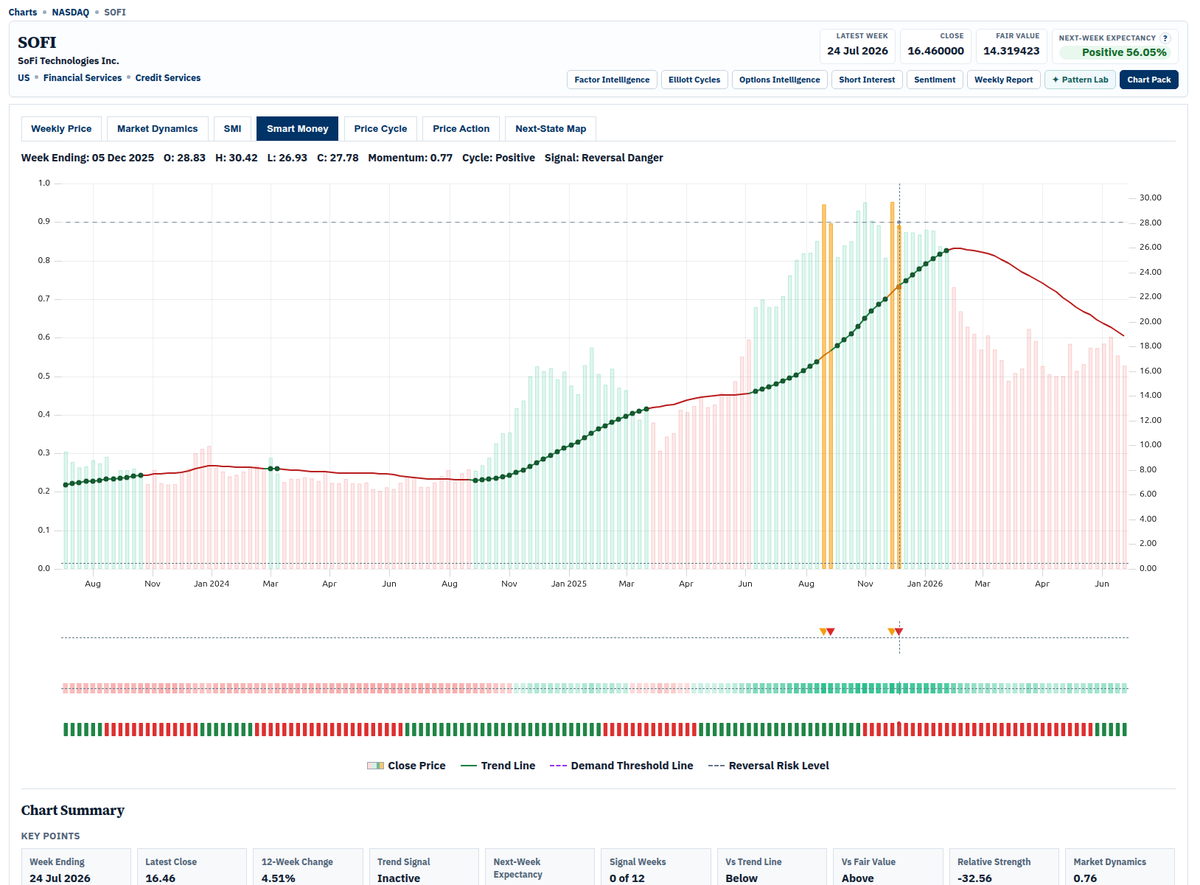Screen dimensions: 1200x885
Task: Click the fair value 14.319423
Action: tap(1011, 51)
